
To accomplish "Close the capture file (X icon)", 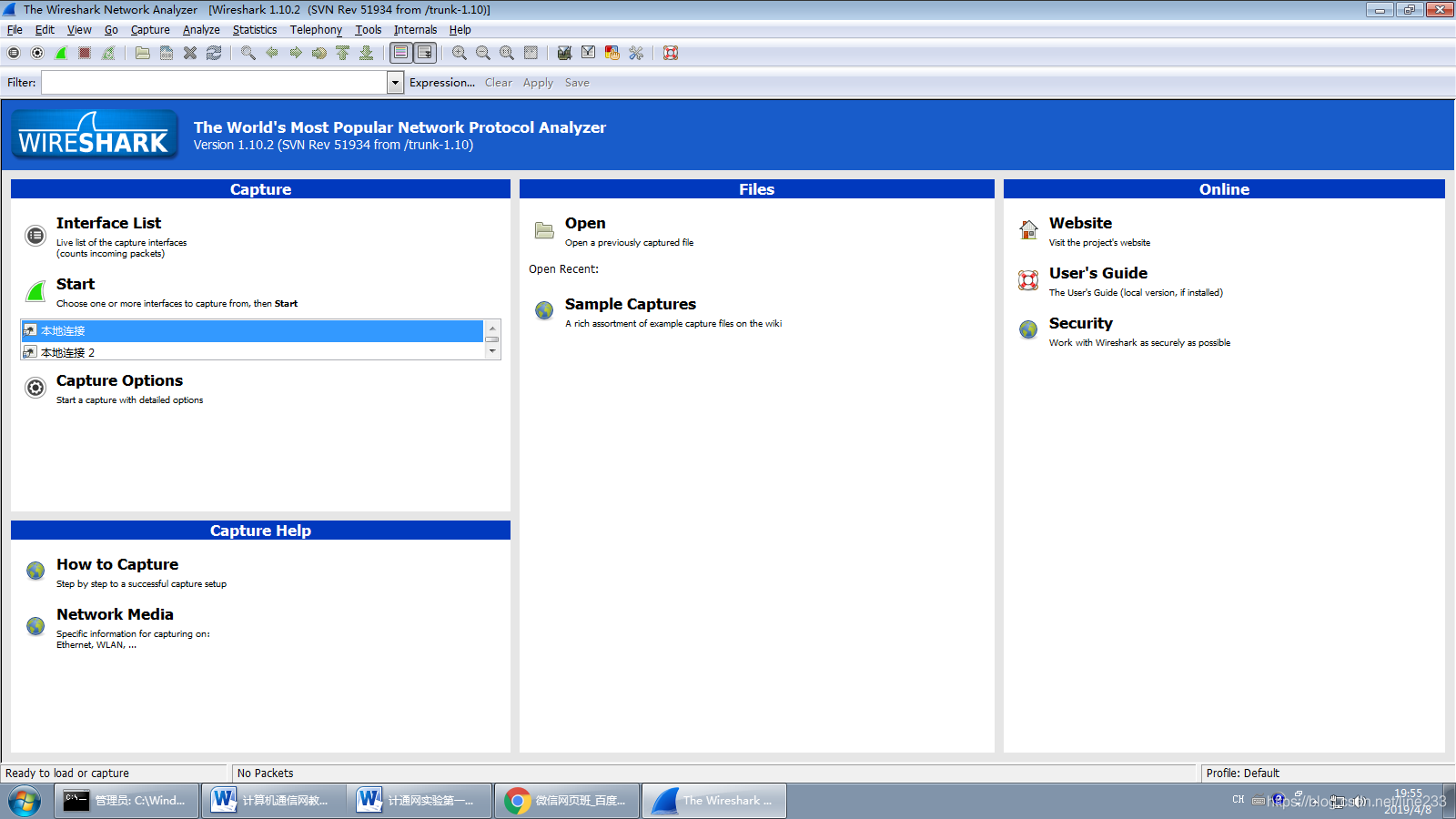I will coord(190,53).
